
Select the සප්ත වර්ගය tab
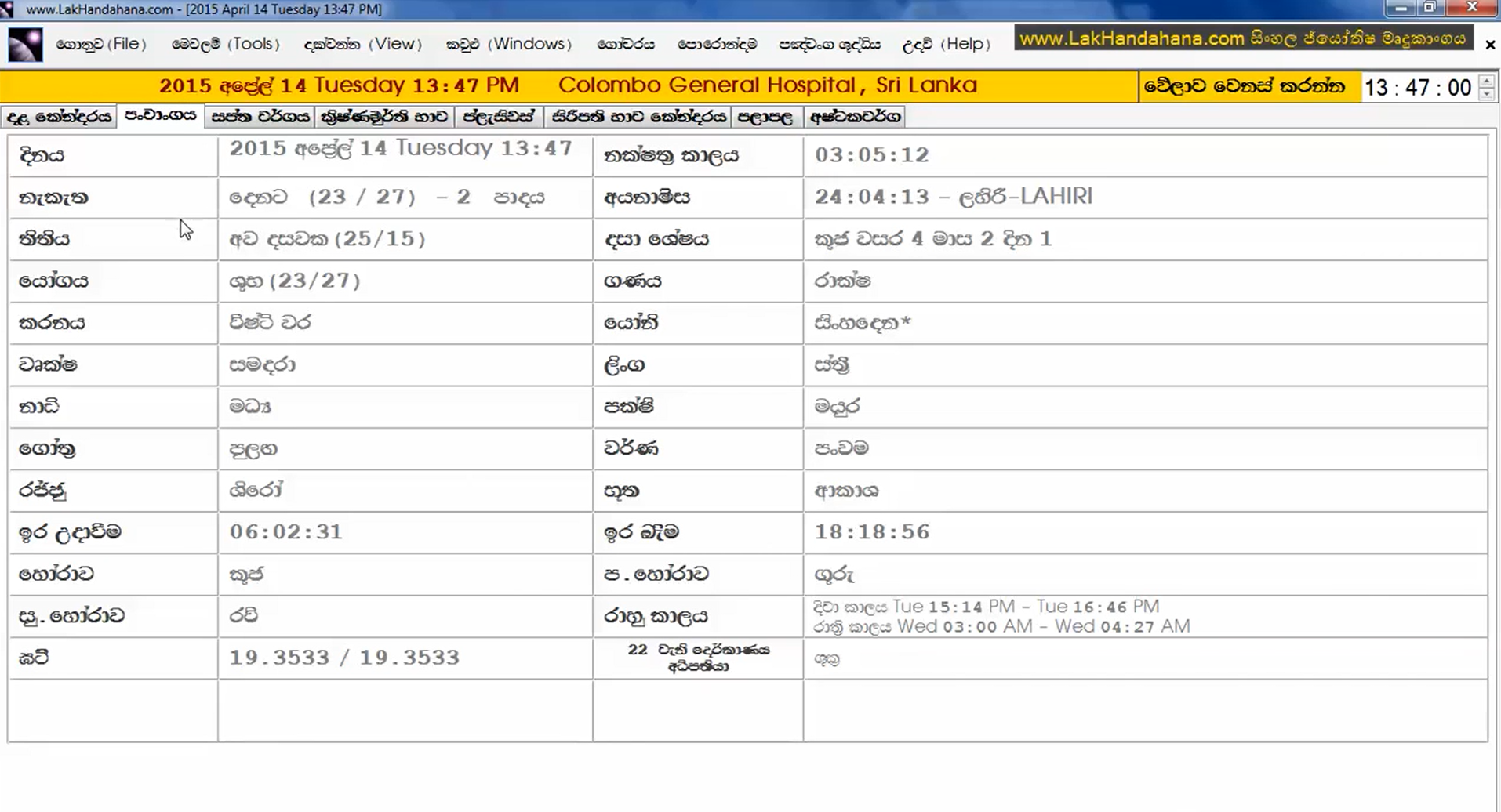point(260,117)
